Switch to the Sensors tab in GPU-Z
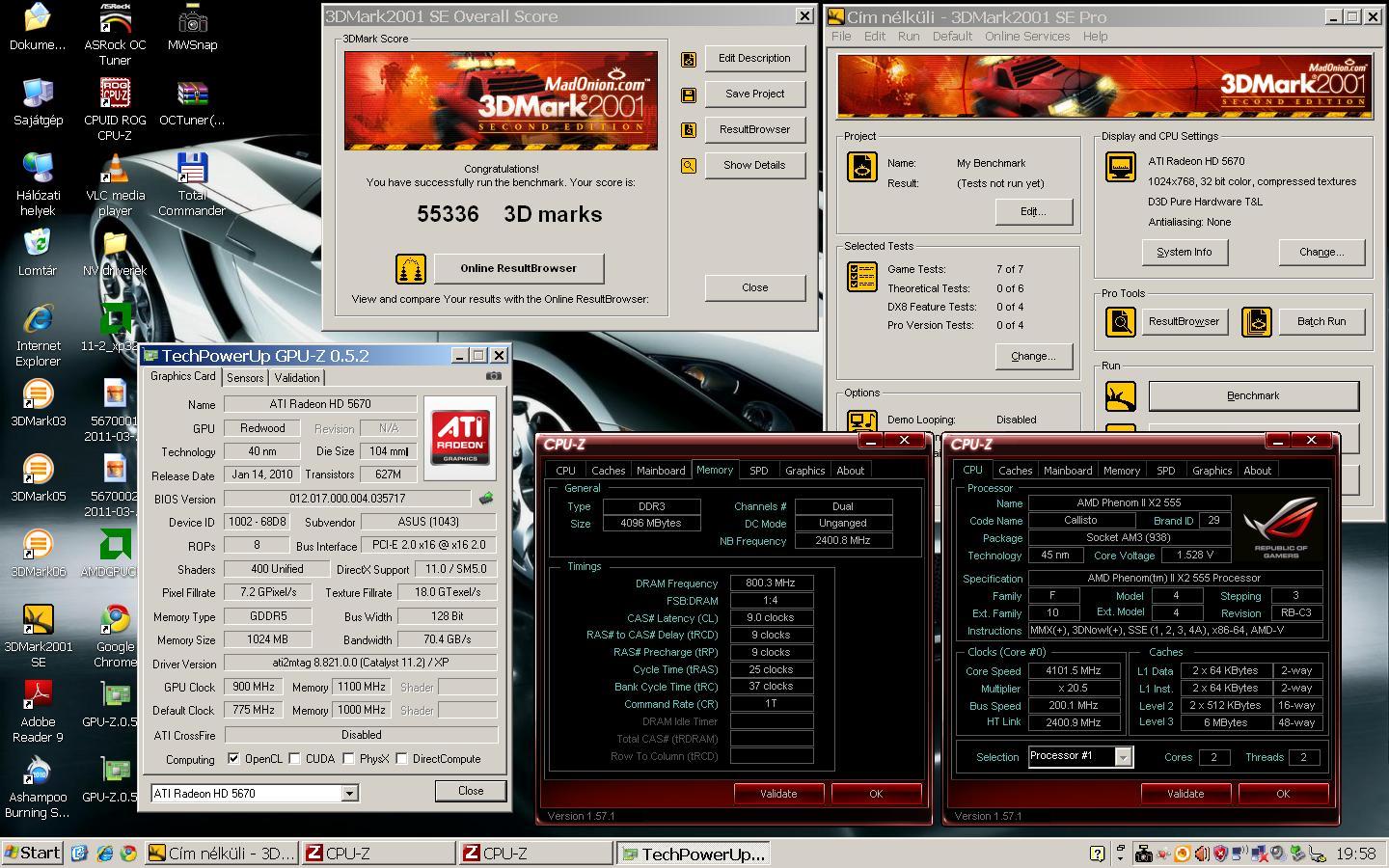 click(245, 378)
